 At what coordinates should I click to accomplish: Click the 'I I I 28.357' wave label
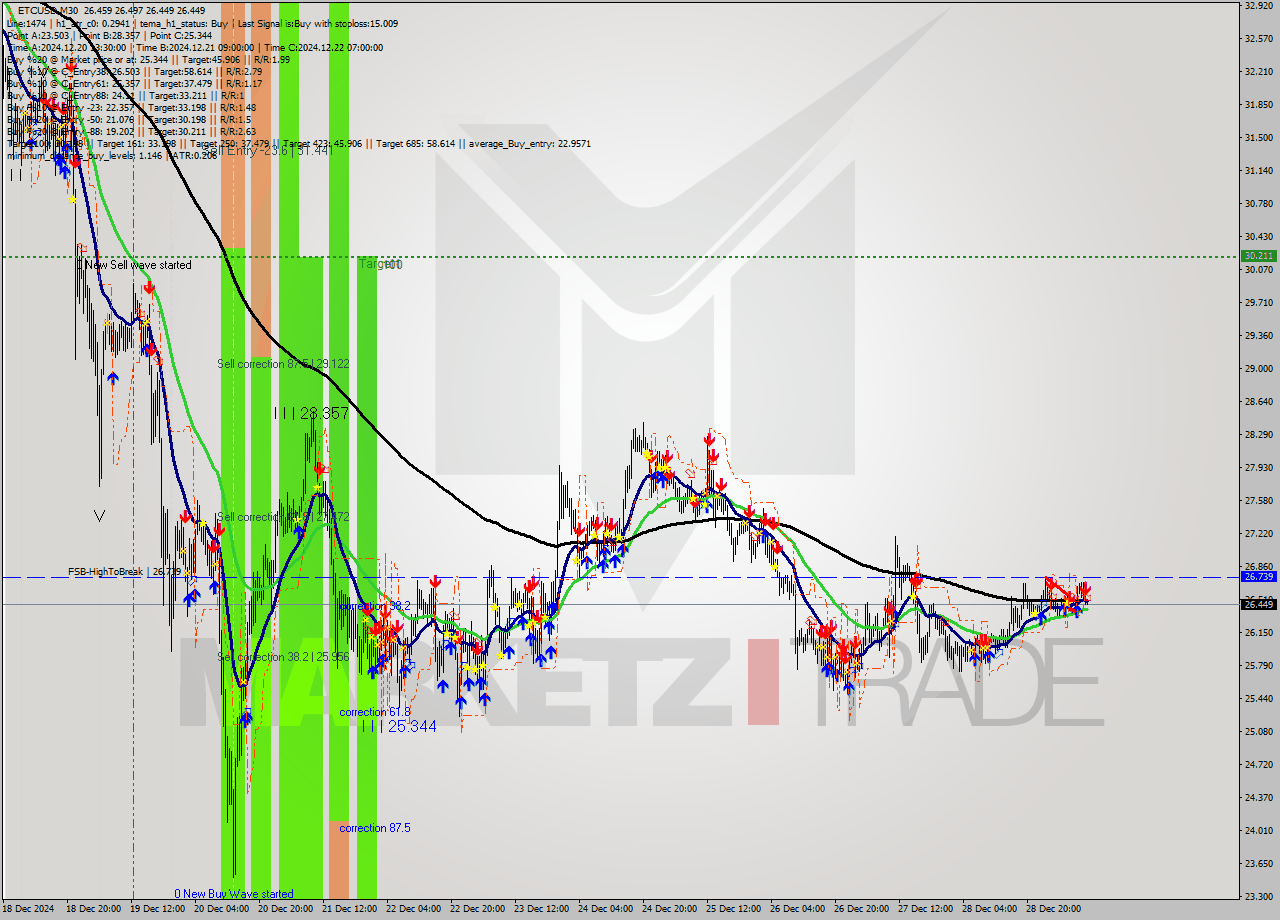click(311, 413)
